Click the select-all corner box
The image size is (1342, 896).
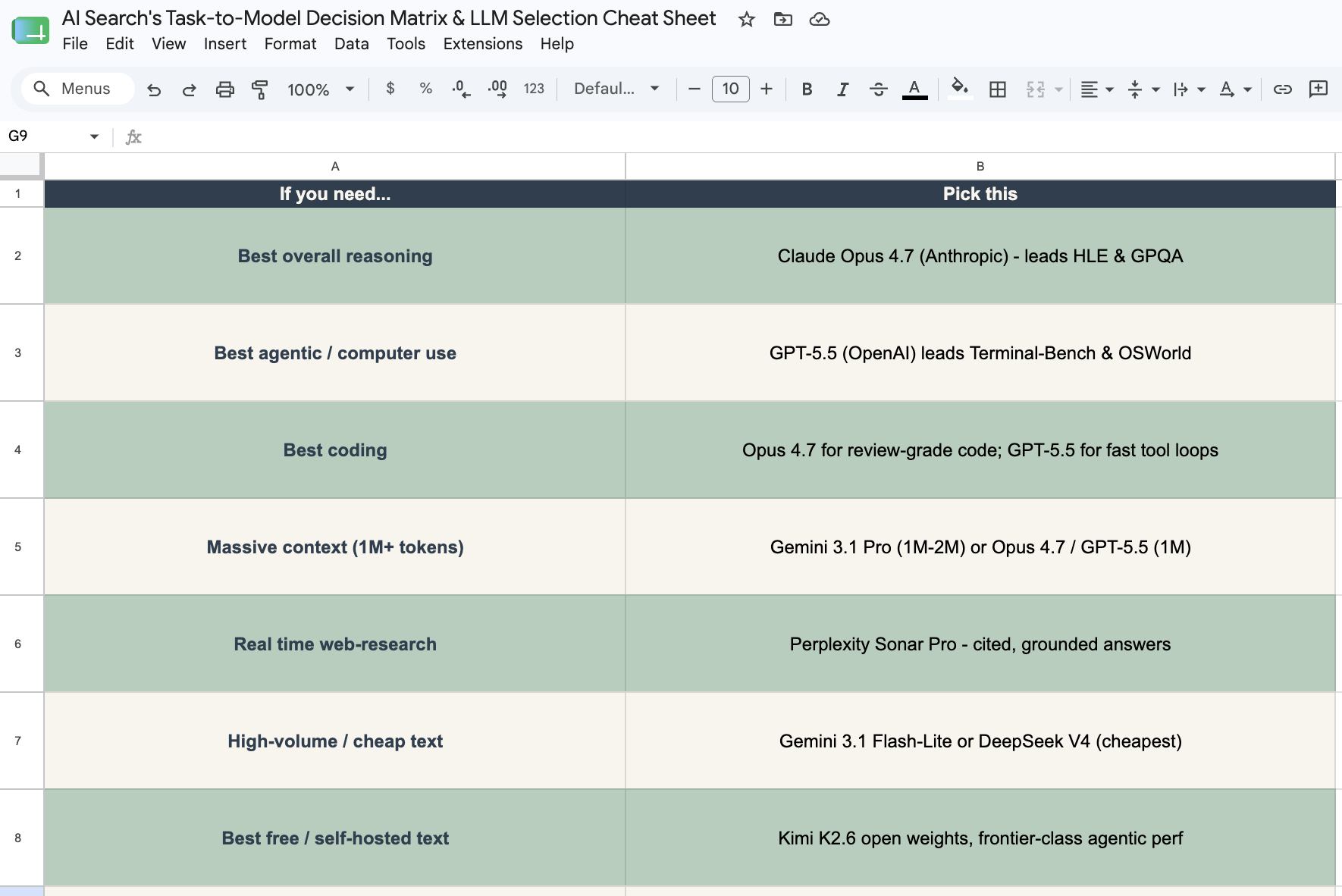click(x=20, y=165)
